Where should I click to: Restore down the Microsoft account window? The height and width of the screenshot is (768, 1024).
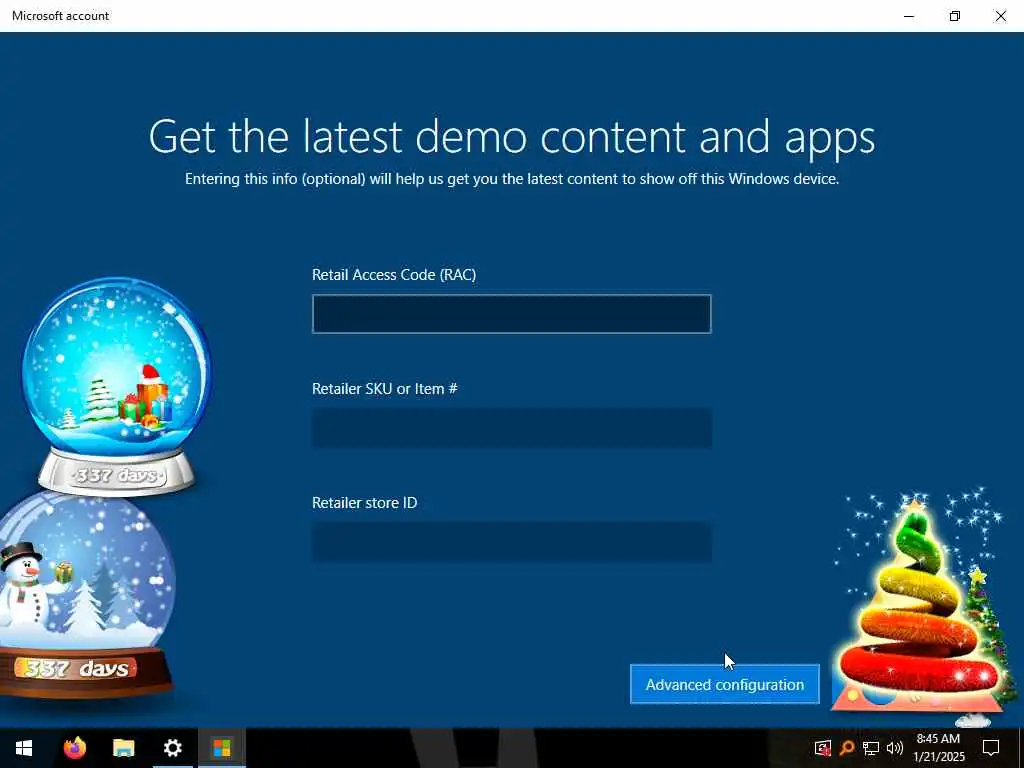pyautogui.click(x=955, y=16)
